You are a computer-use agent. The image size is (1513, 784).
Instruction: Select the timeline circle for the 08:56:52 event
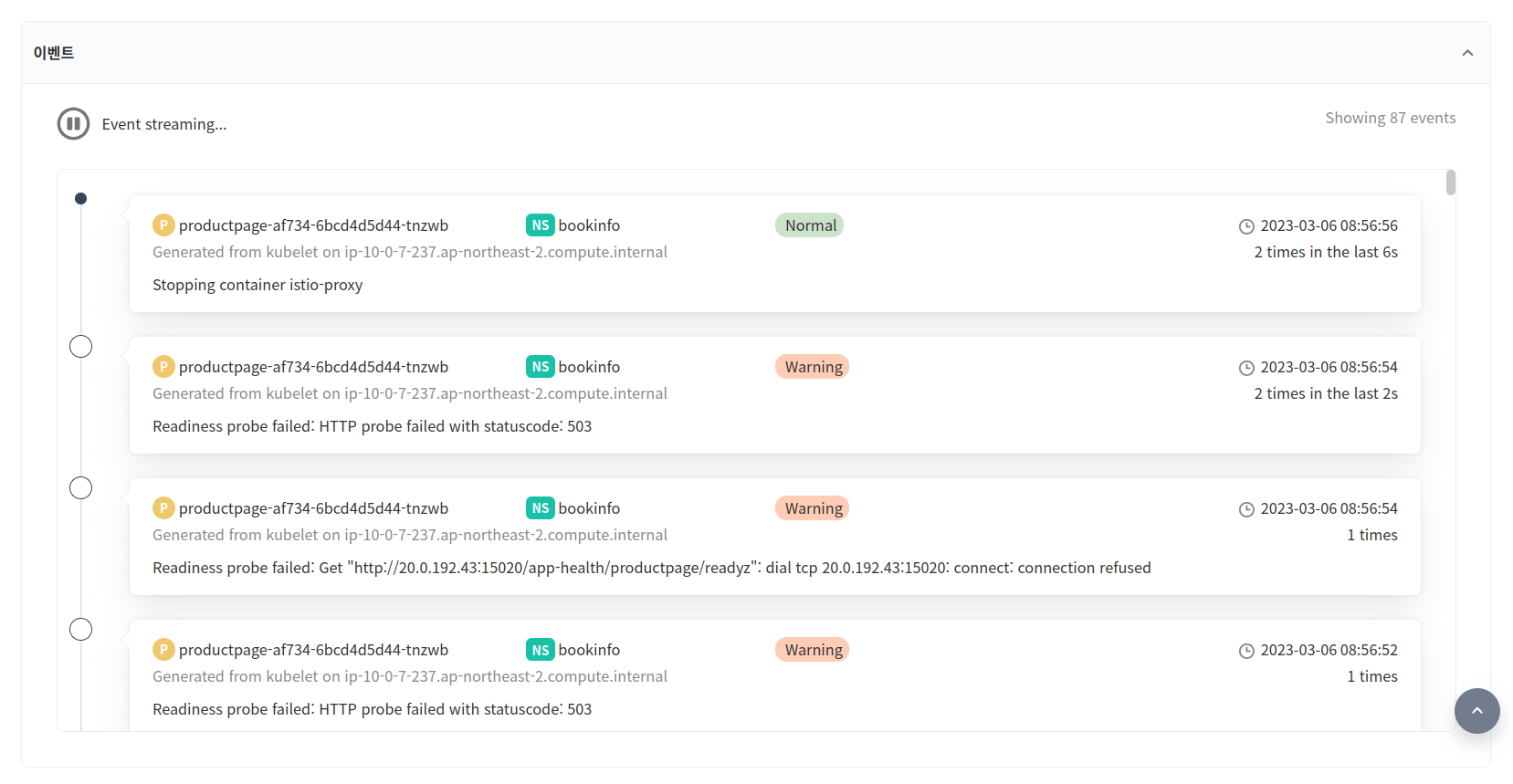(x=80, y=629)
